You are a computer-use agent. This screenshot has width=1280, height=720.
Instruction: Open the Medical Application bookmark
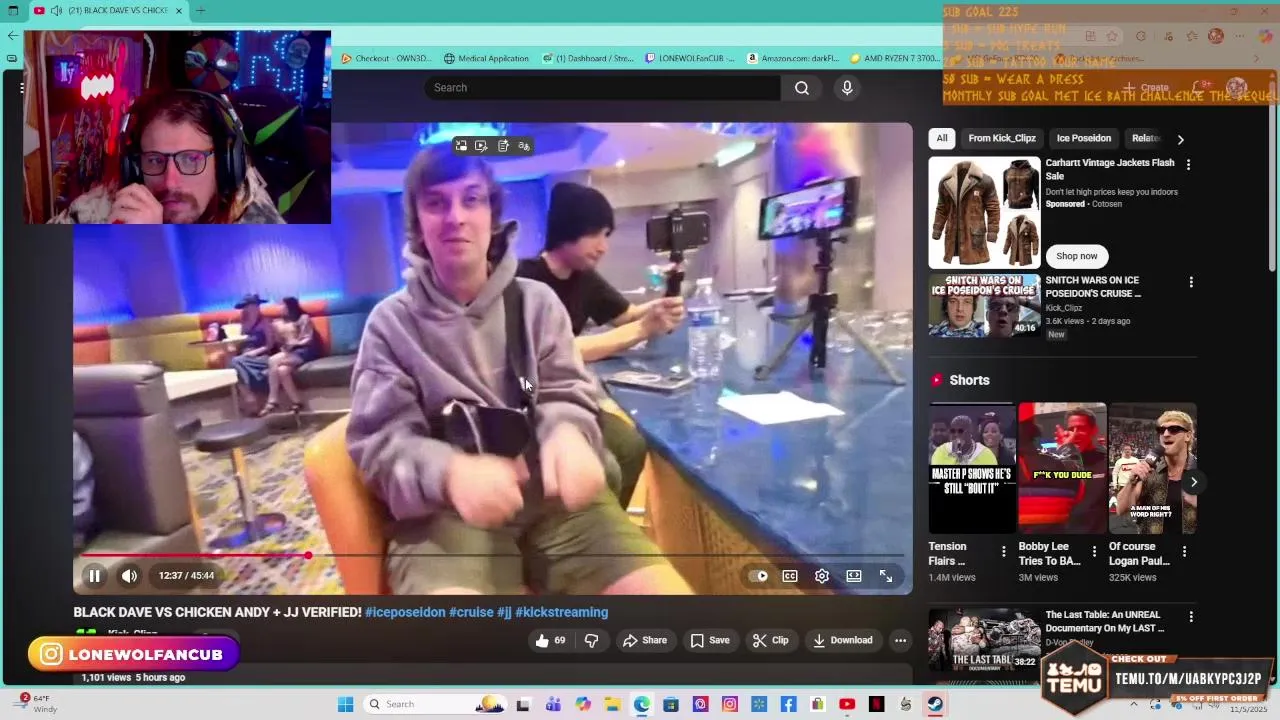tap(486, 58)
